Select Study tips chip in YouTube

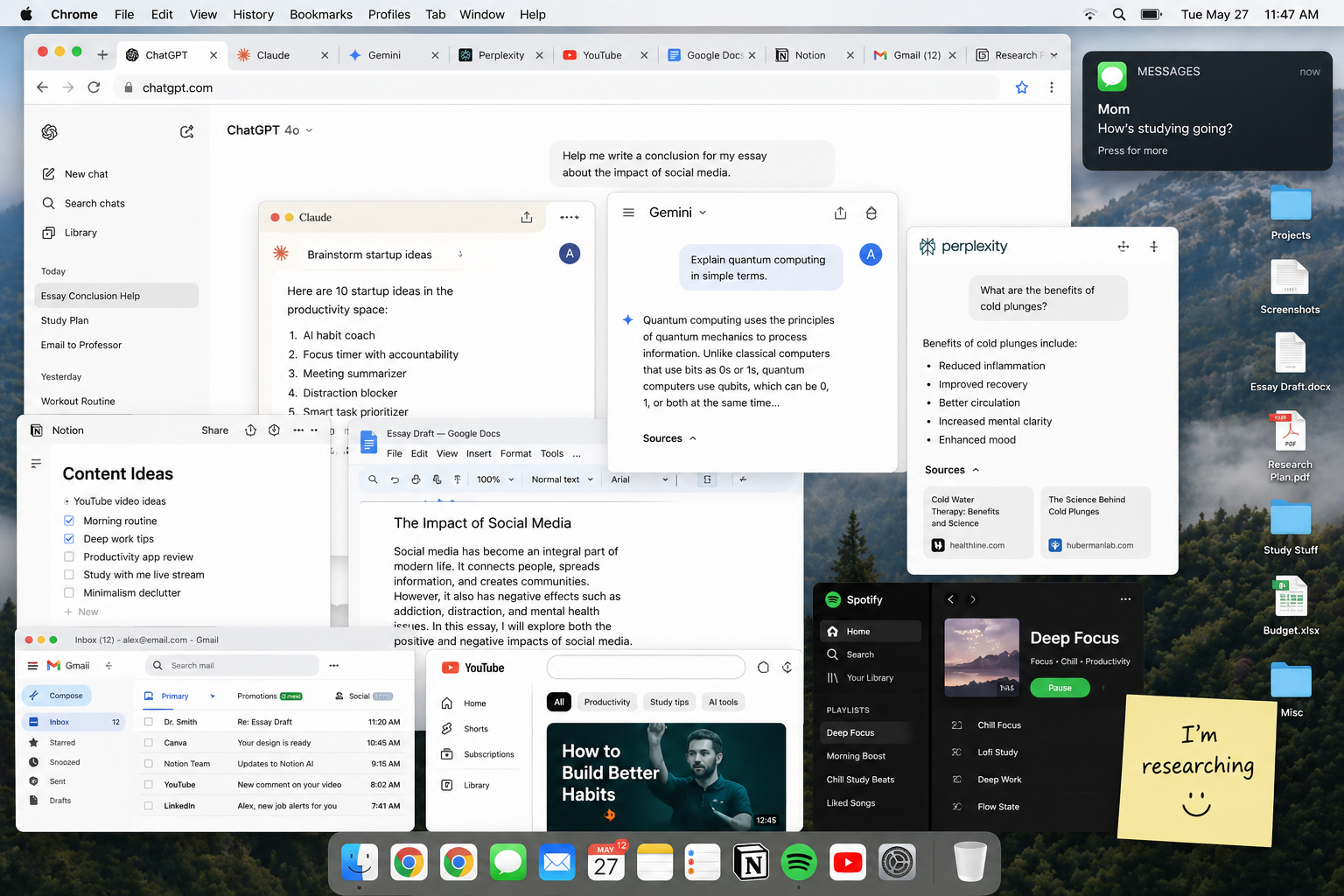(669, 702)
